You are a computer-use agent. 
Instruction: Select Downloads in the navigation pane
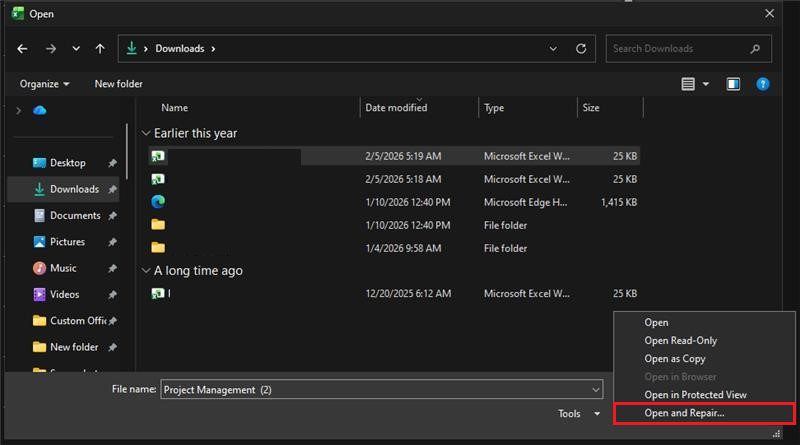[x=64, y=189]
